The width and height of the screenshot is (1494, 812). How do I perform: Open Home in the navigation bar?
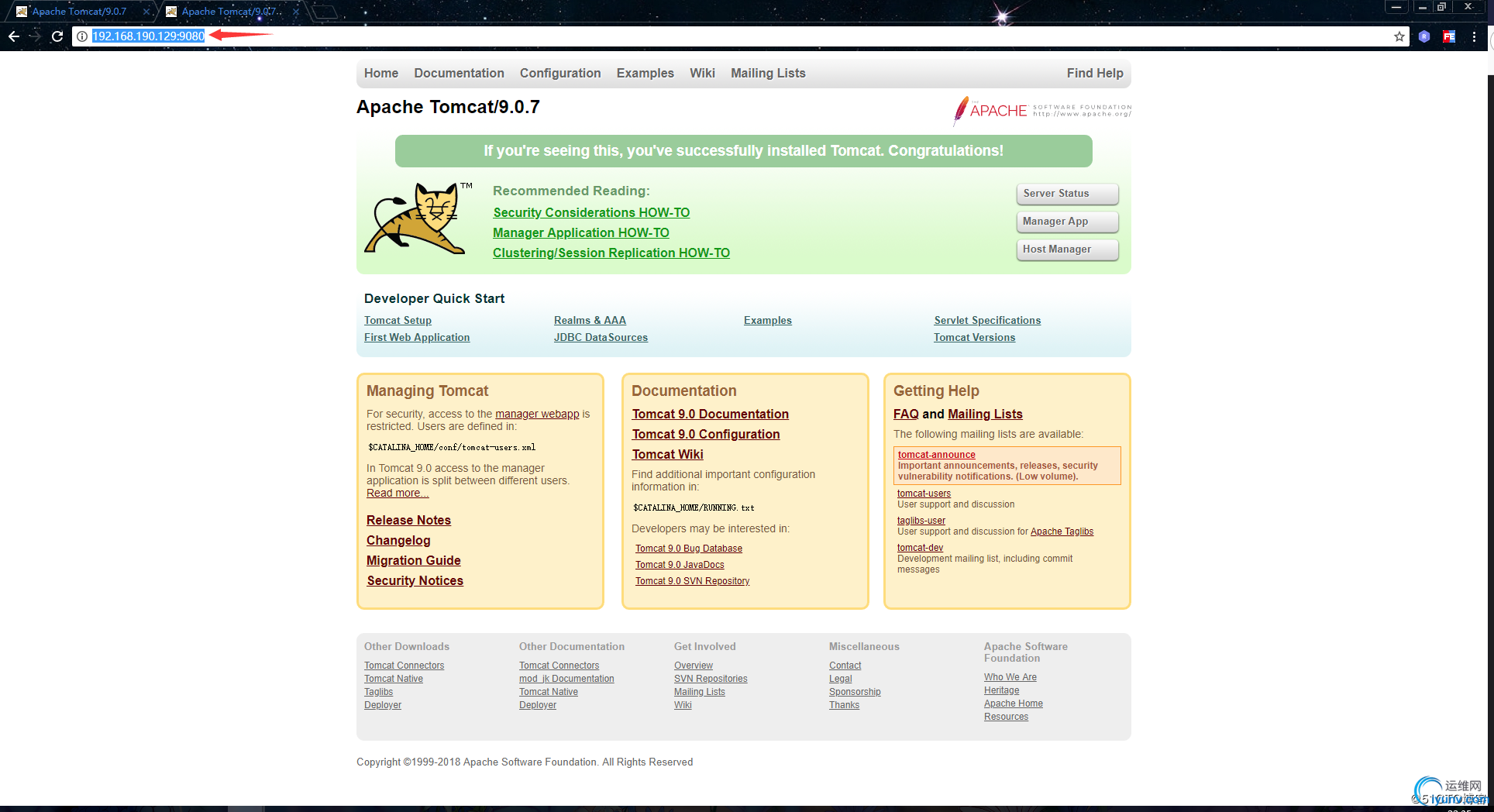coord(381,73)
